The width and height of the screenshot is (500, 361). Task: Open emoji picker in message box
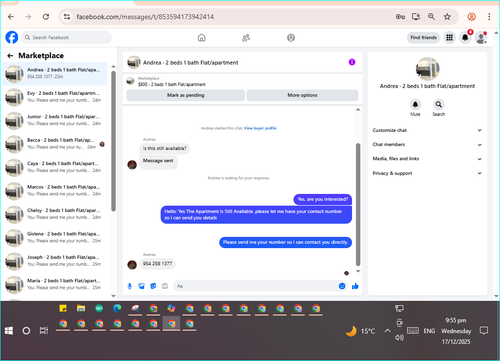click(342, 286)
